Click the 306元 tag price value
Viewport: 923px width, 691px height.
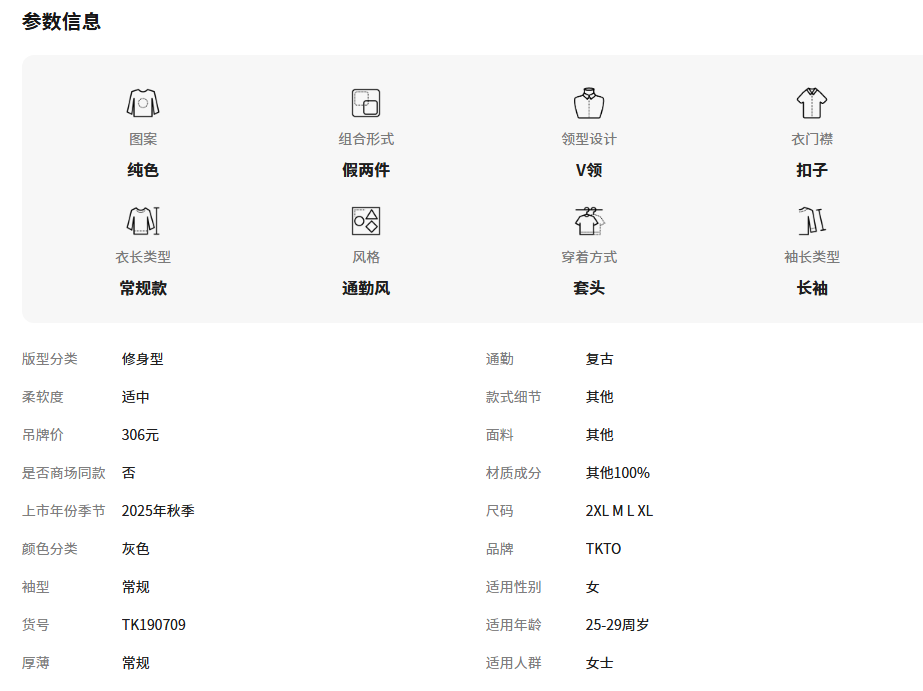click(x=140, y=435)
